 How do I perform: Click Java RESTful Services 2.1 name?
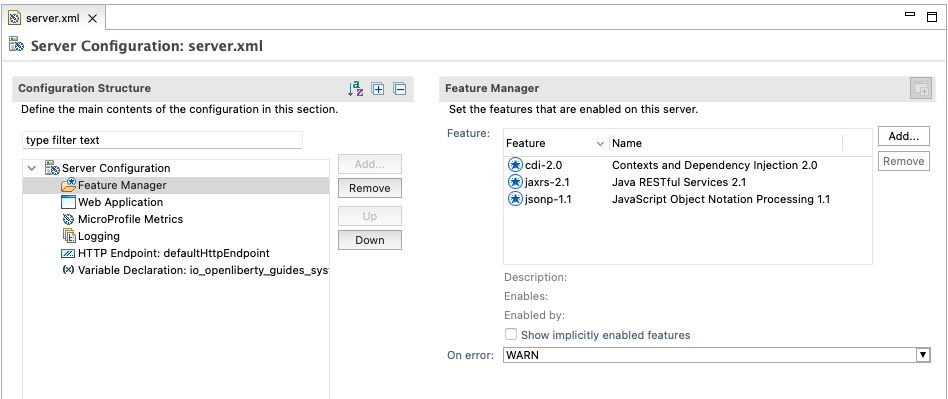tap(679, 182)
